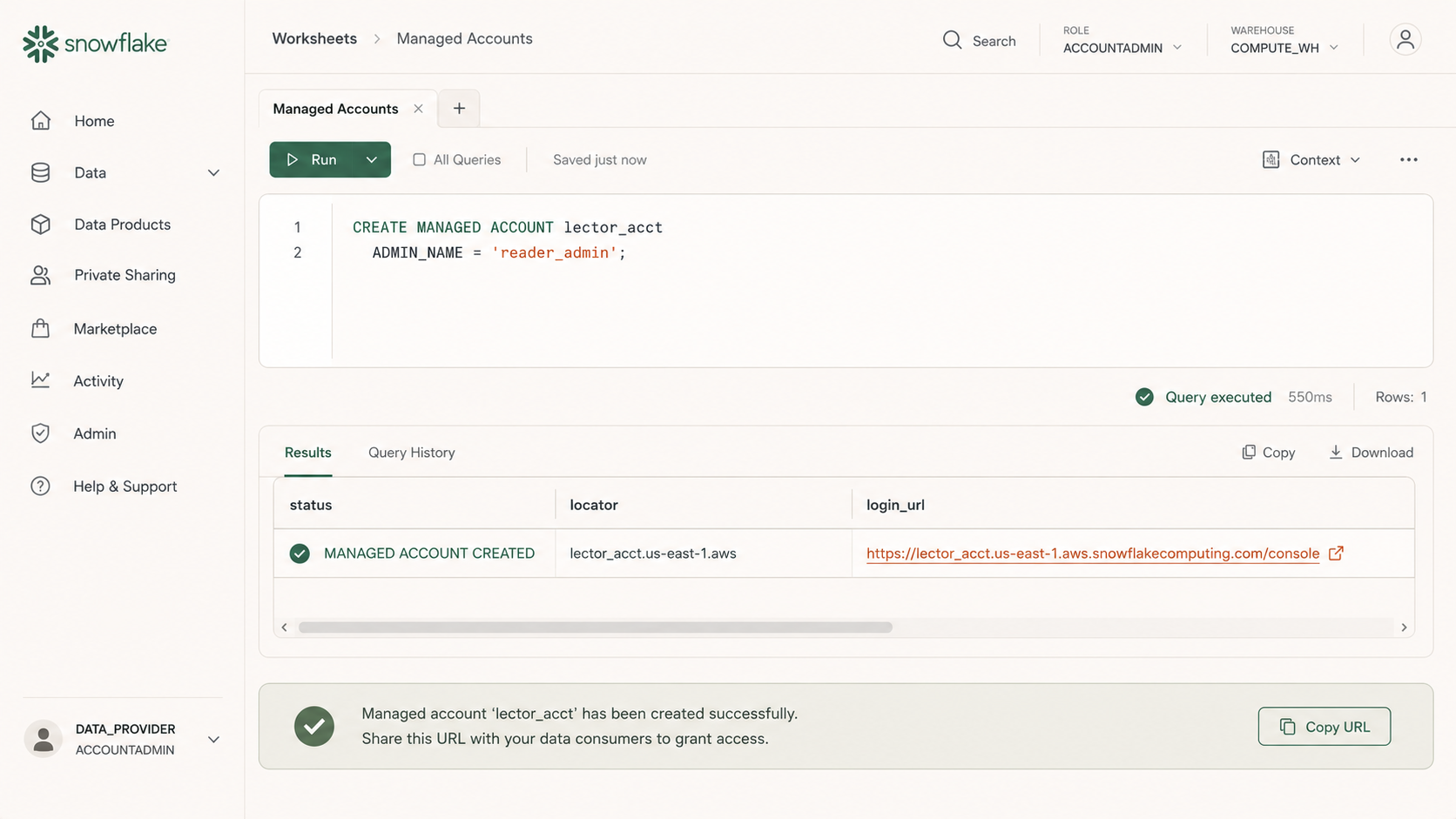The image size is (1456, 819).
Task: Open the Run options dropdown arrow
Action: pyautogui.click(x=372, y=159)
